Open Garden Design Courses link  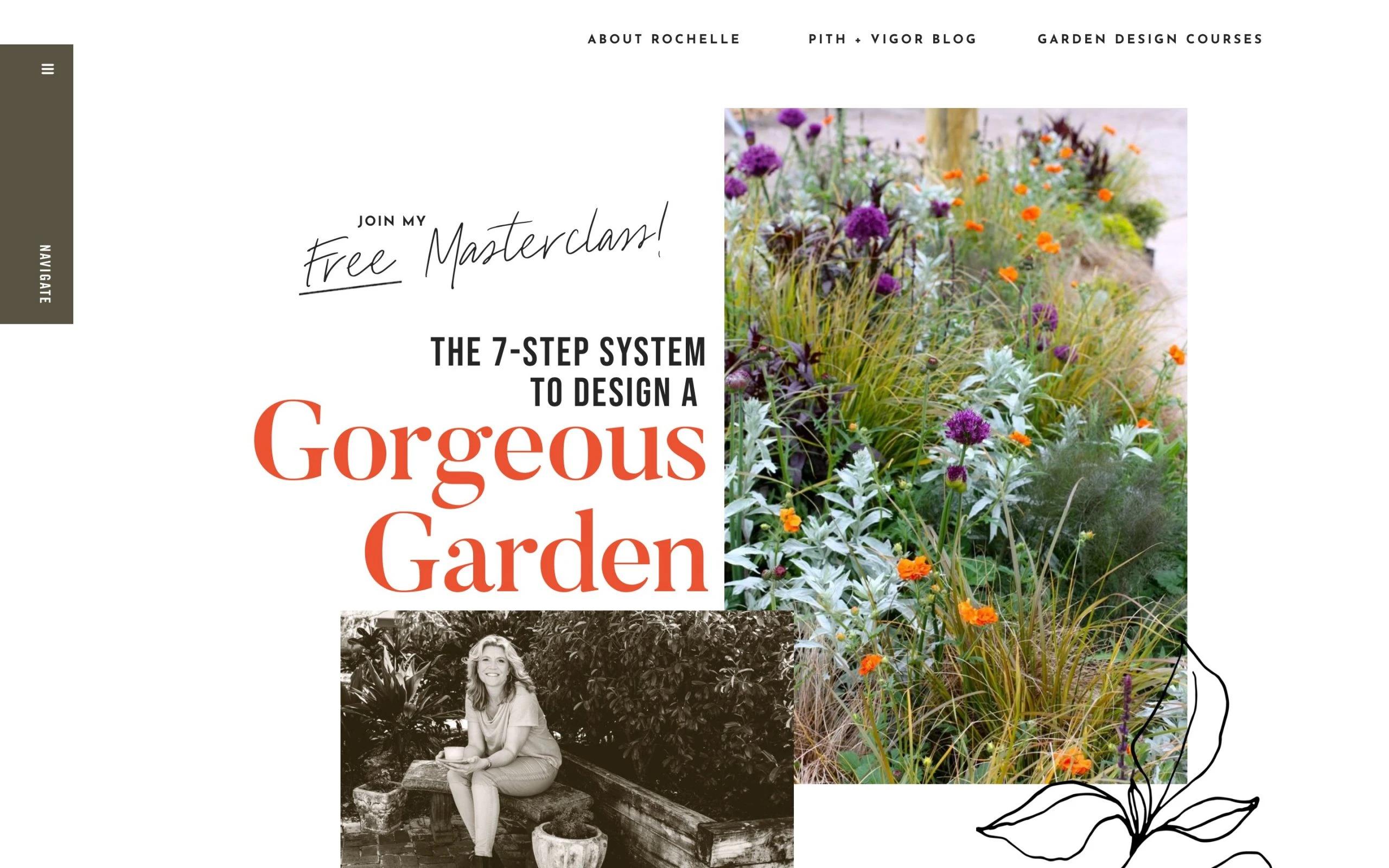pos(1150,40)
